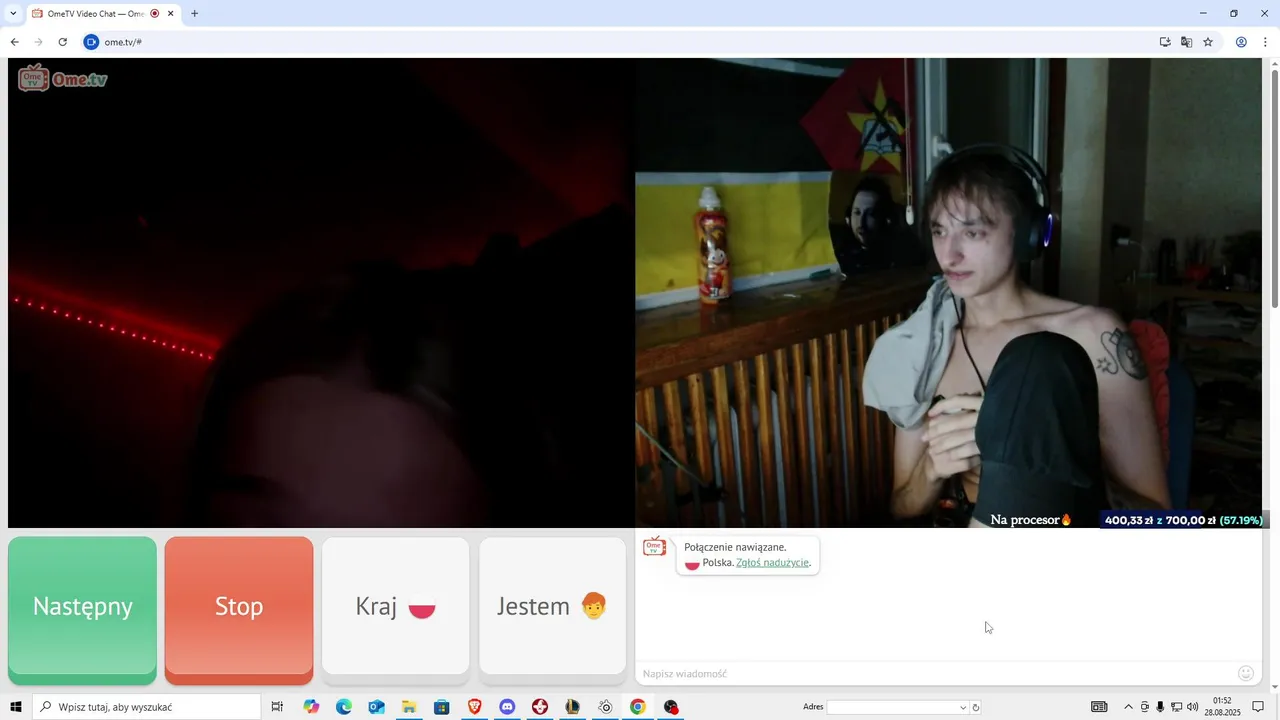Open the Chrome tab search dropdown
Screen dimensions: 1280x720
13,14
